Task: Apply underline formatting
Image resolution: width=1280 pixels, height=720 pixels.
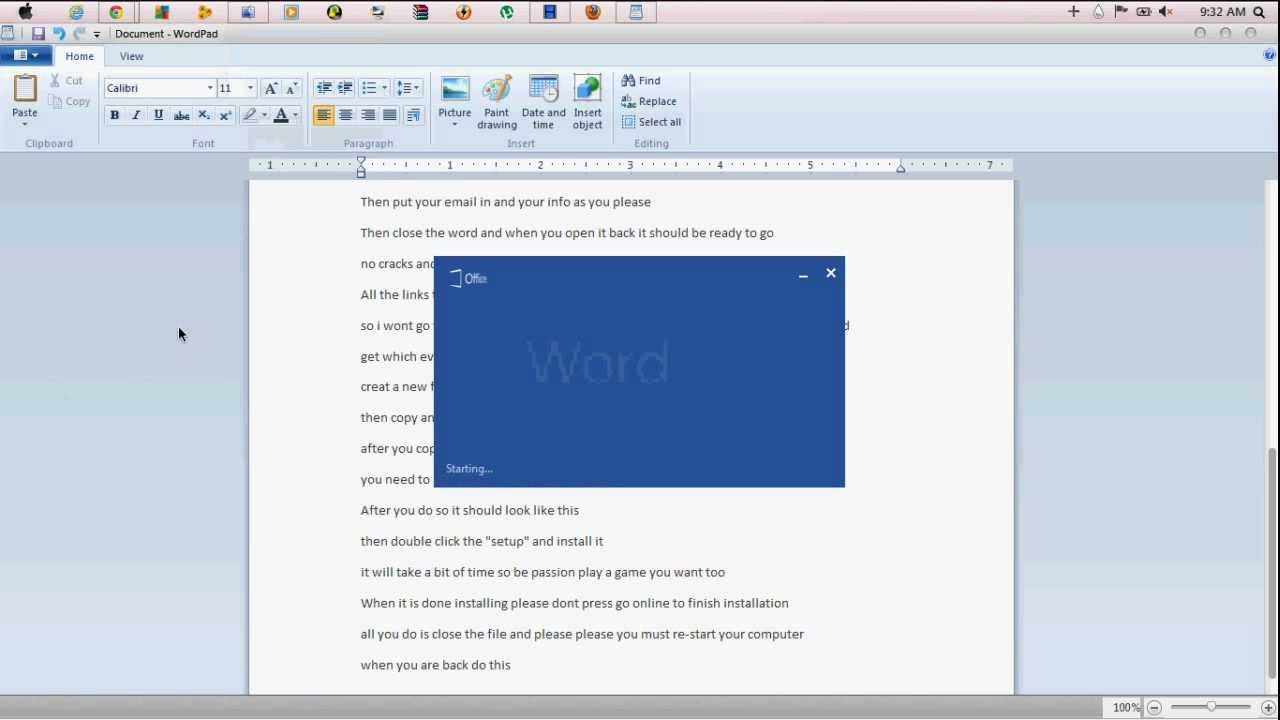Action: click(x=158, y=116)
